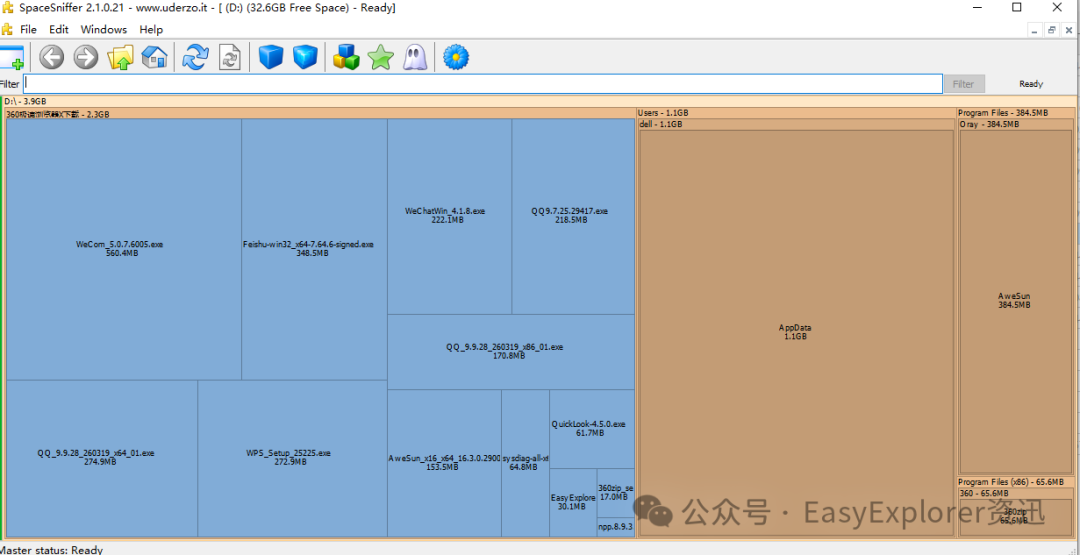This screenshot has width=1080, height=555.
Task: Click the blue flower Donate icon
Action: (x=455, y=57)
